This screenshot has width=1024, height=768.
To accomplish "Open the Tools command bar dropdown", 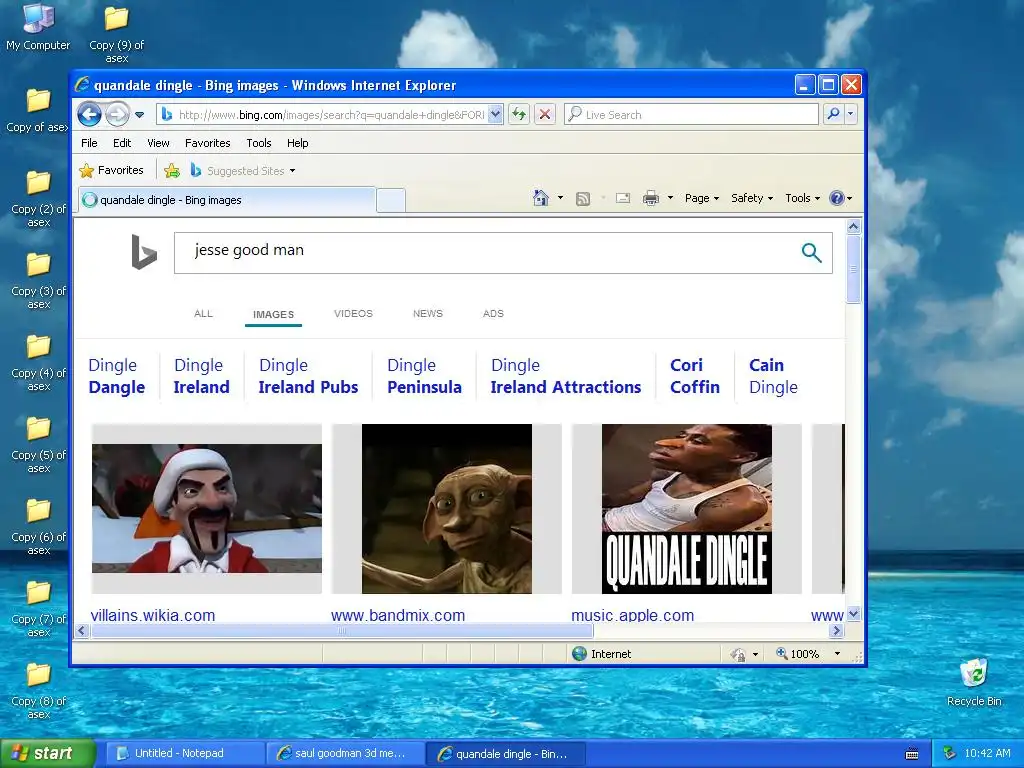I will (x=802, y=198).
